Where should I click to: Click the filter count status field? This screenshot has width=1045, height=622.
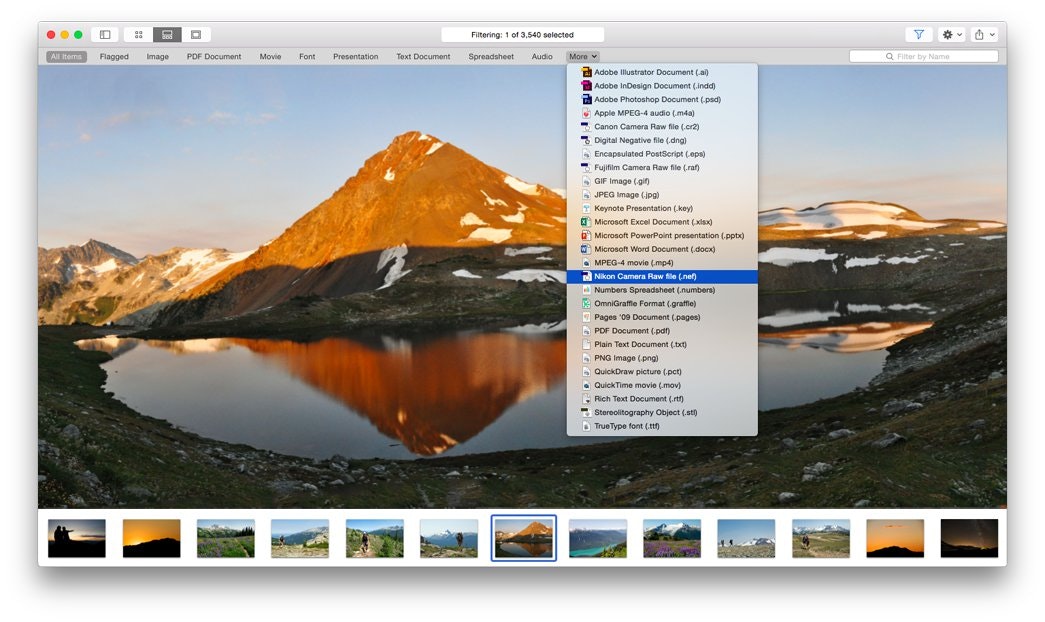[521, 33]
